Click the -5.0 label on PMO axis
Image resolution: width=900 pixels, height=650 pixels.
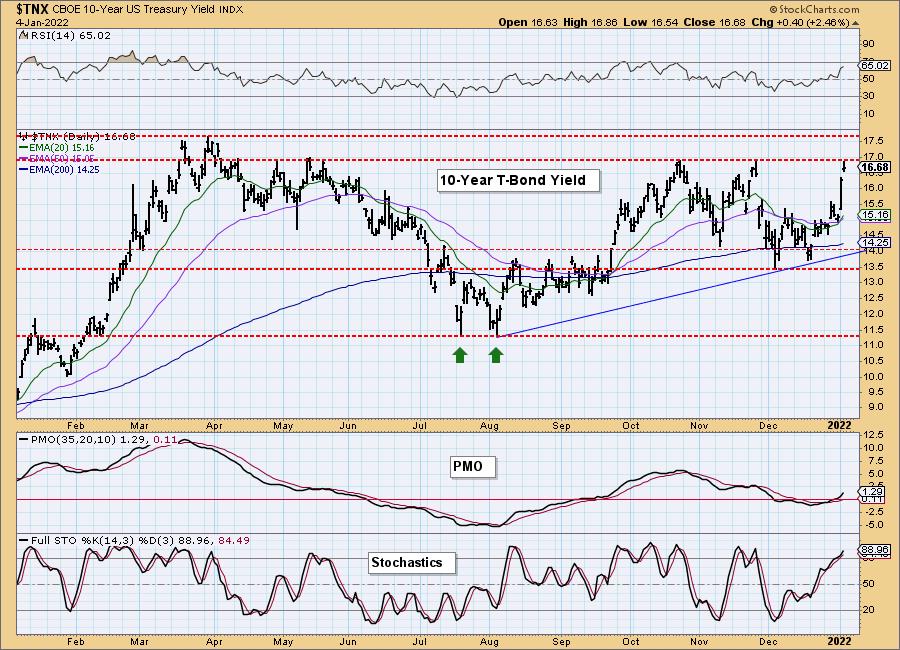pyautogui.click(x=872, y=525)
